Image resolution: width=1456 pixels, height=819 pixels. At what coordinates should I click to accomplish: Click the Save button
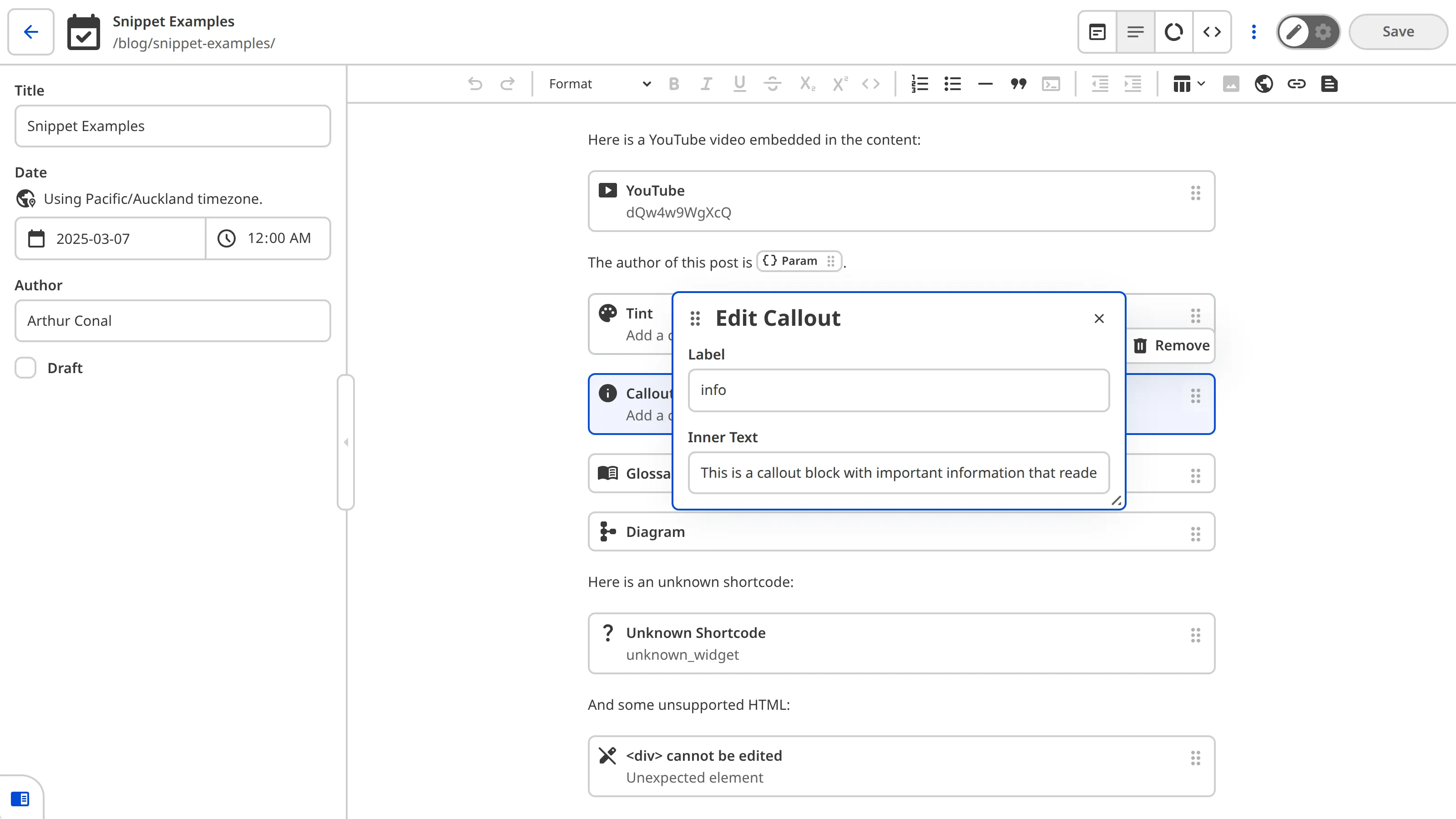[x=1398, y=32]
